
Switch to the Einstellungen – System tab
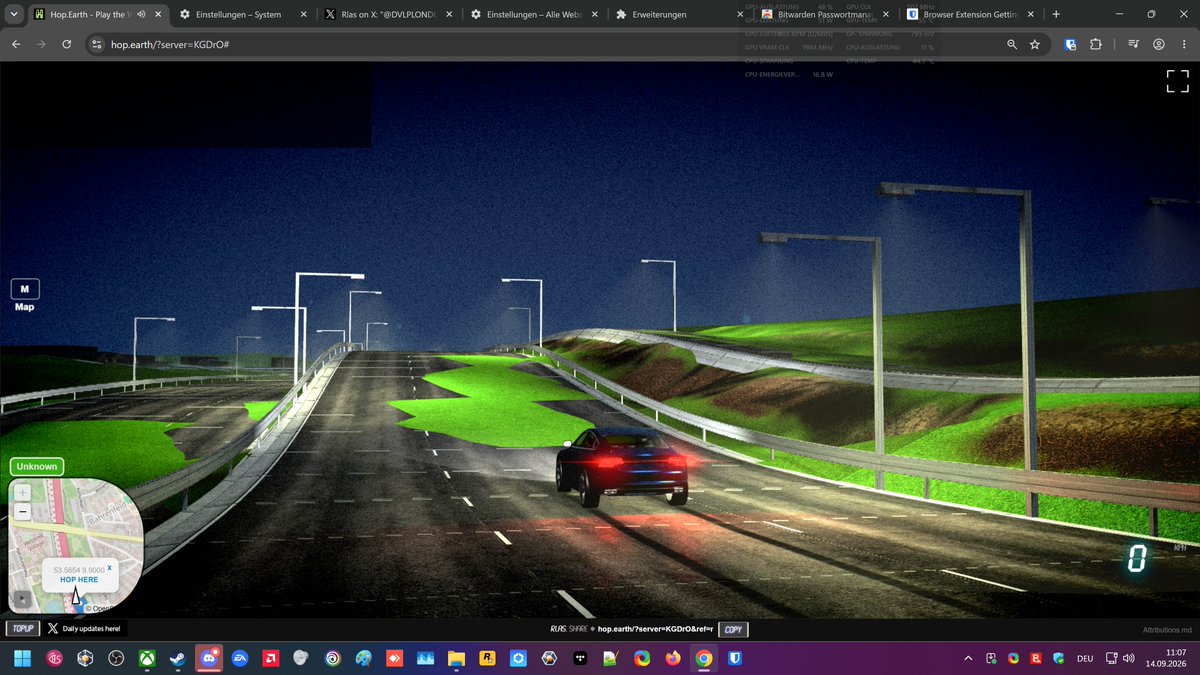pos(241,15)
